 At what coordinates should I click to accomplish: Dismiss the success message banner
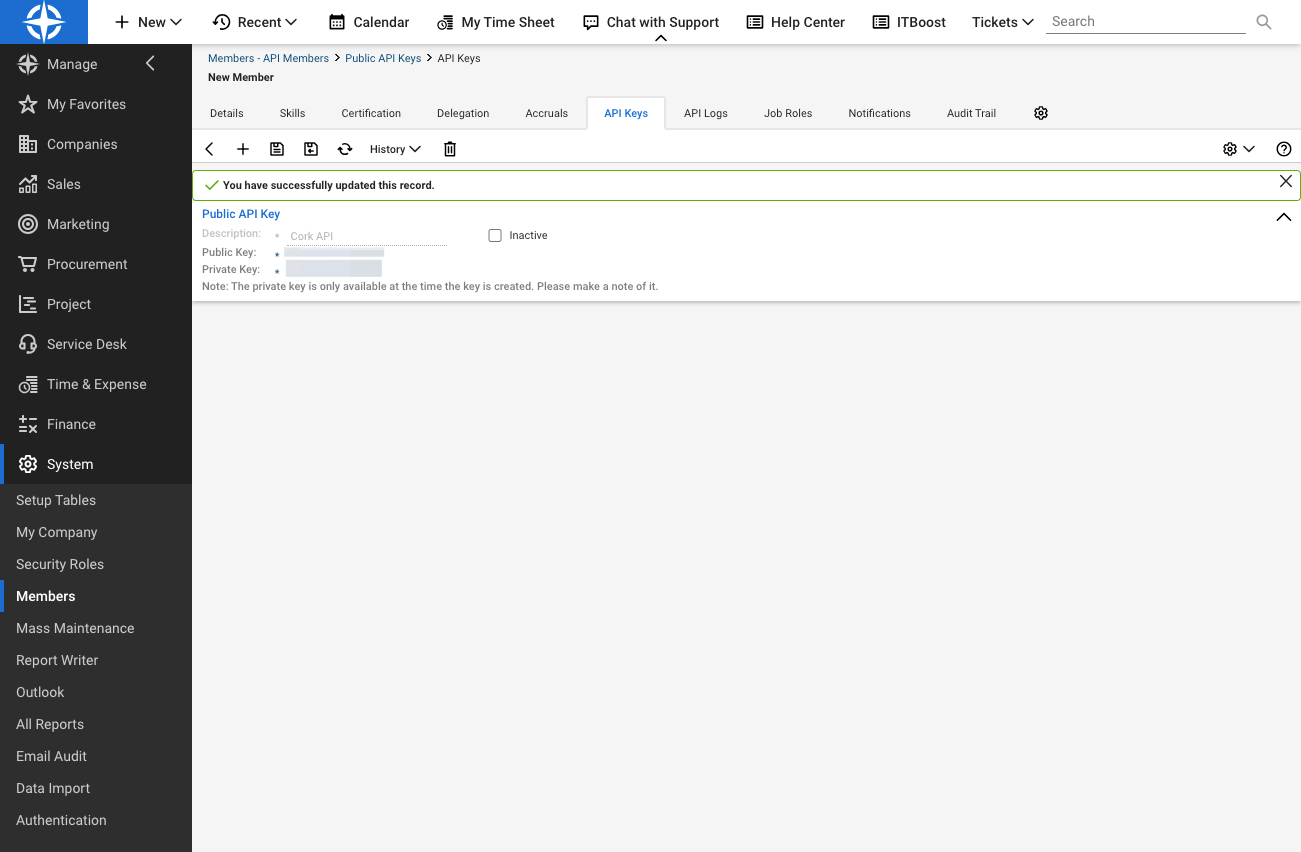(1286, 181)
